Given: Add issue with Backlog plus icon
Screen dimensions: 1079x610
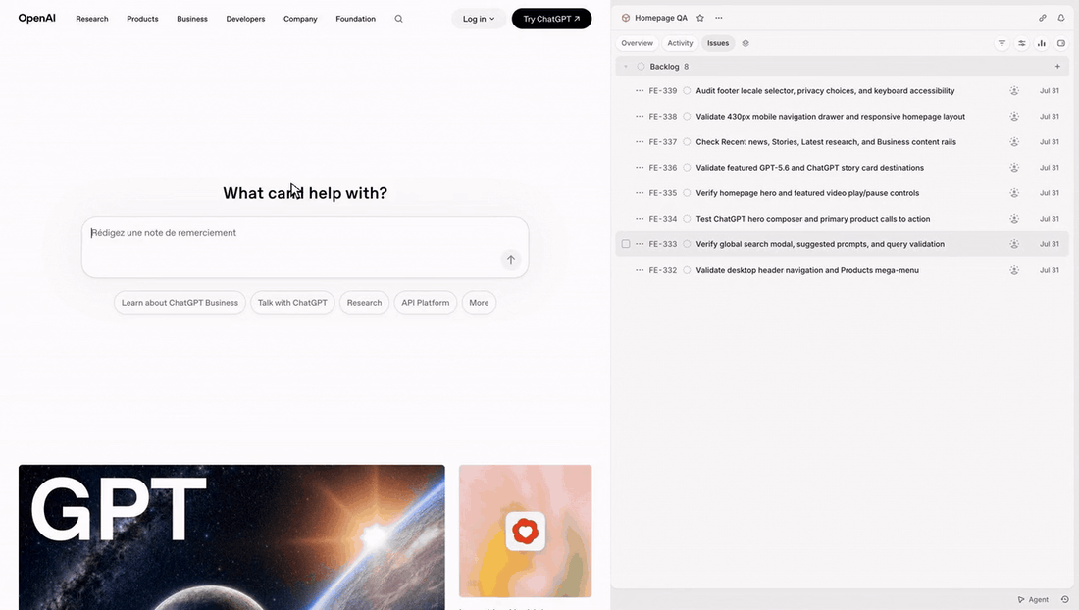Looking at the screenshot, I should pos(1057,67).
